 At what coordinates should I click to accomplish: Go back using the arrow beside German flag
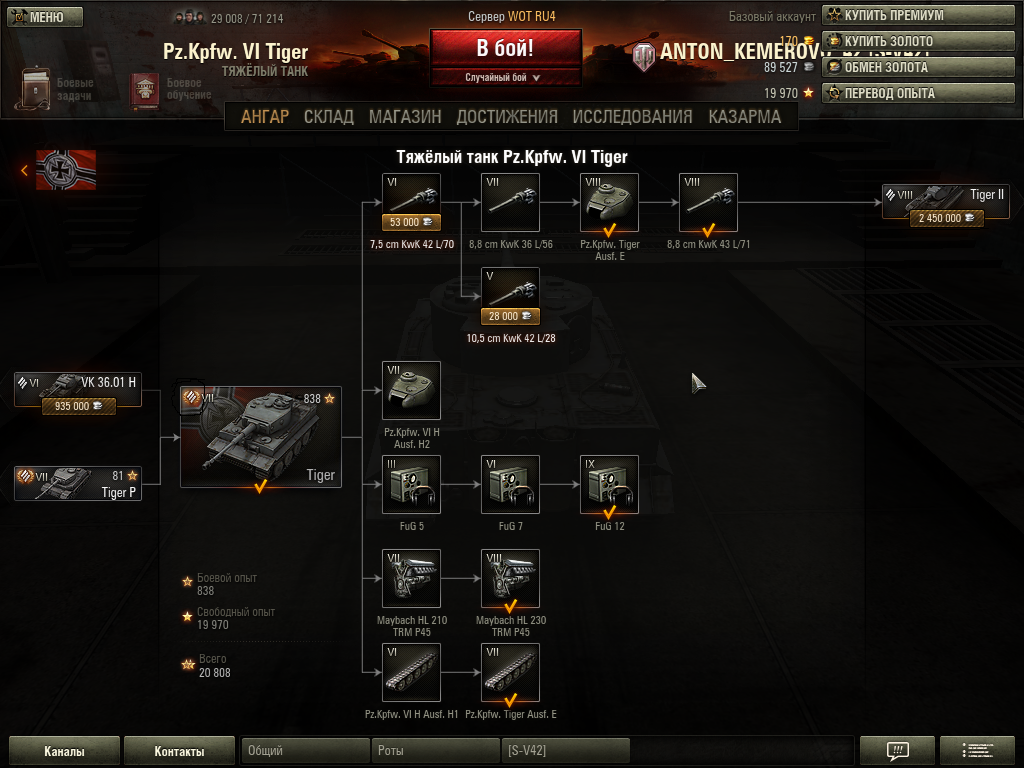[x=24, y=170]
